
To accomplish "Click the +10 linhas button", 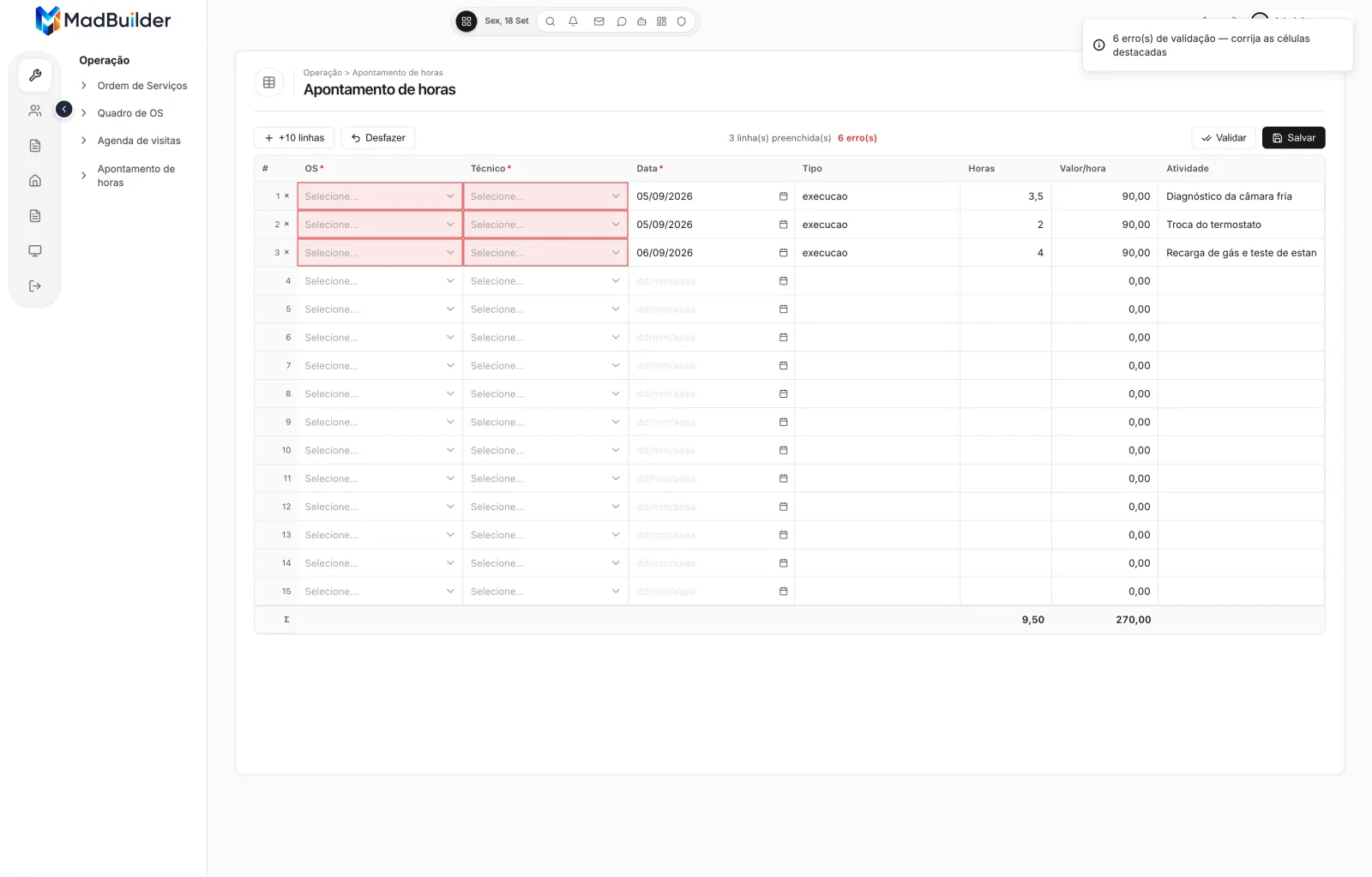I will click(x=294, y=138).
